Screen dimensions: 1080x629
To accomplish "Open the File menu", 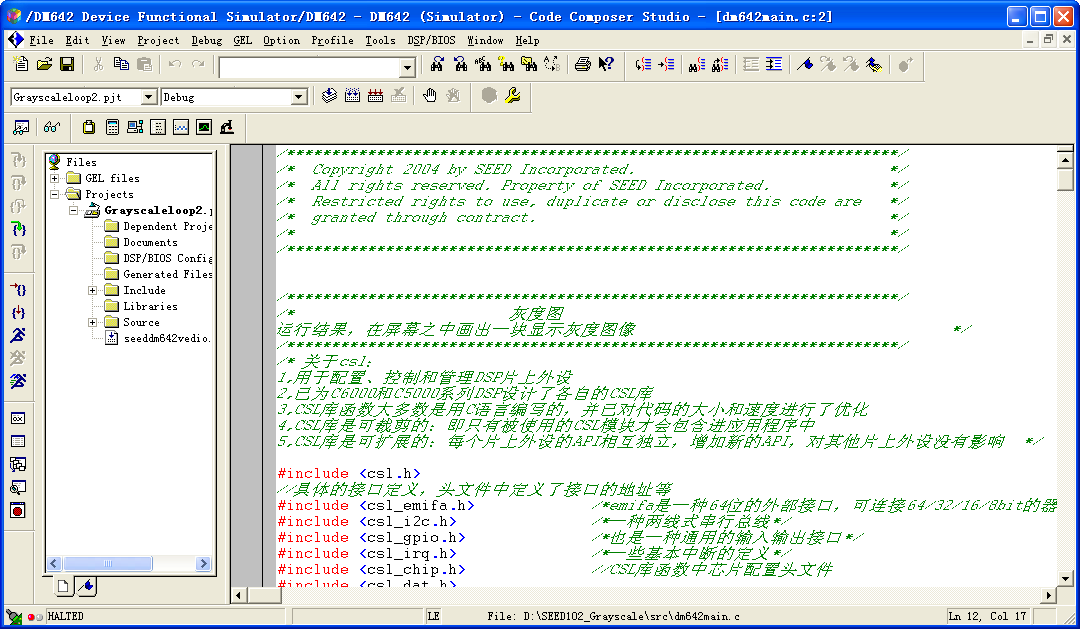I will click(41, 40).
